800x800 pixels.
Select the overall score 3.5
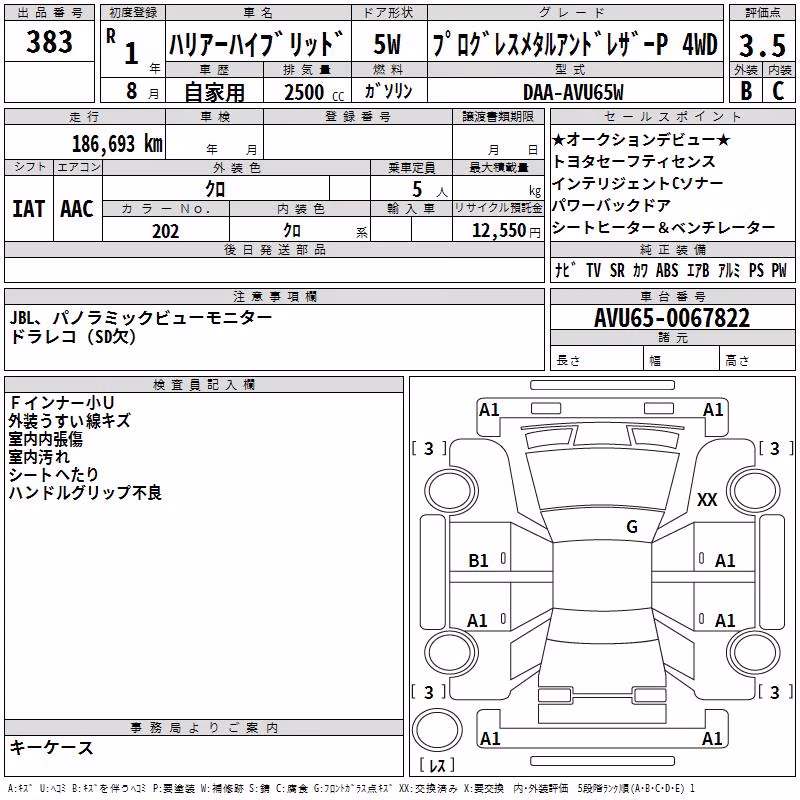[762, 45]
